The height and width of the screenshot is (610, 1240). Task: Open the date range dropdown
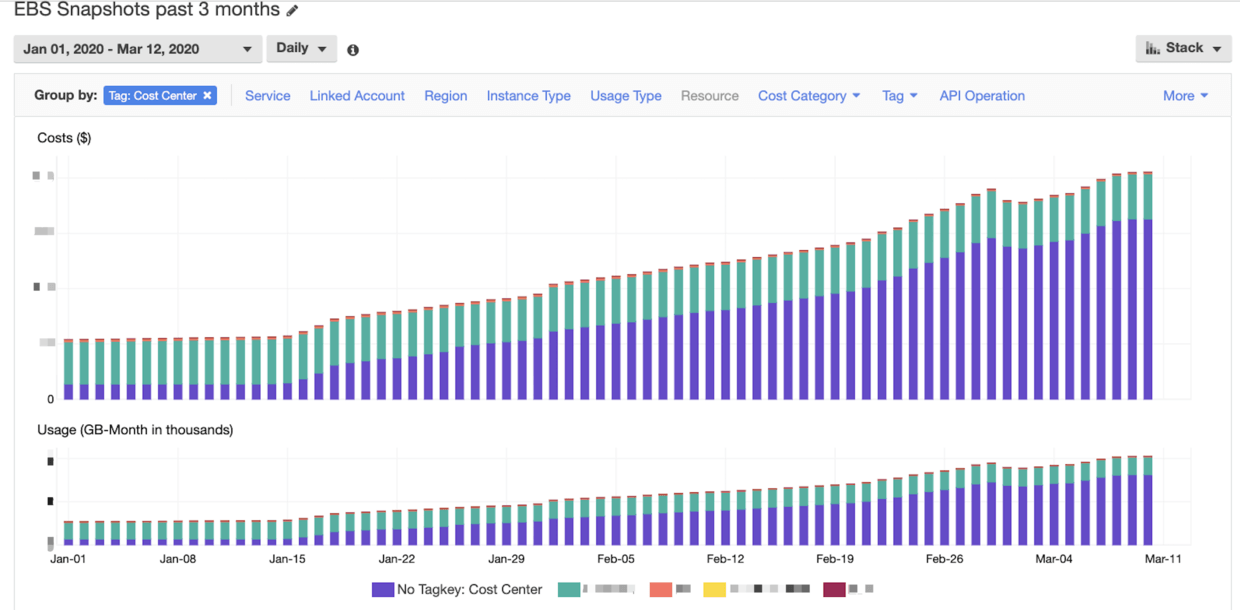click(138, 49)
